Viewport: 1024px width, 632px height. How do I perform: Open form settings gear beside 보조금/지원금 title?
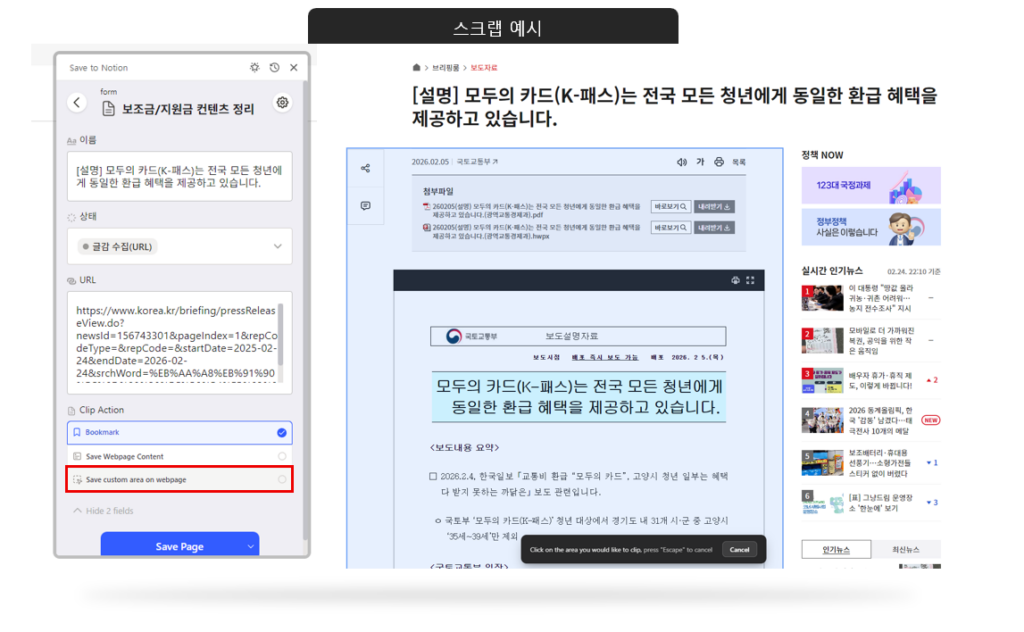[x=282, y=104]
